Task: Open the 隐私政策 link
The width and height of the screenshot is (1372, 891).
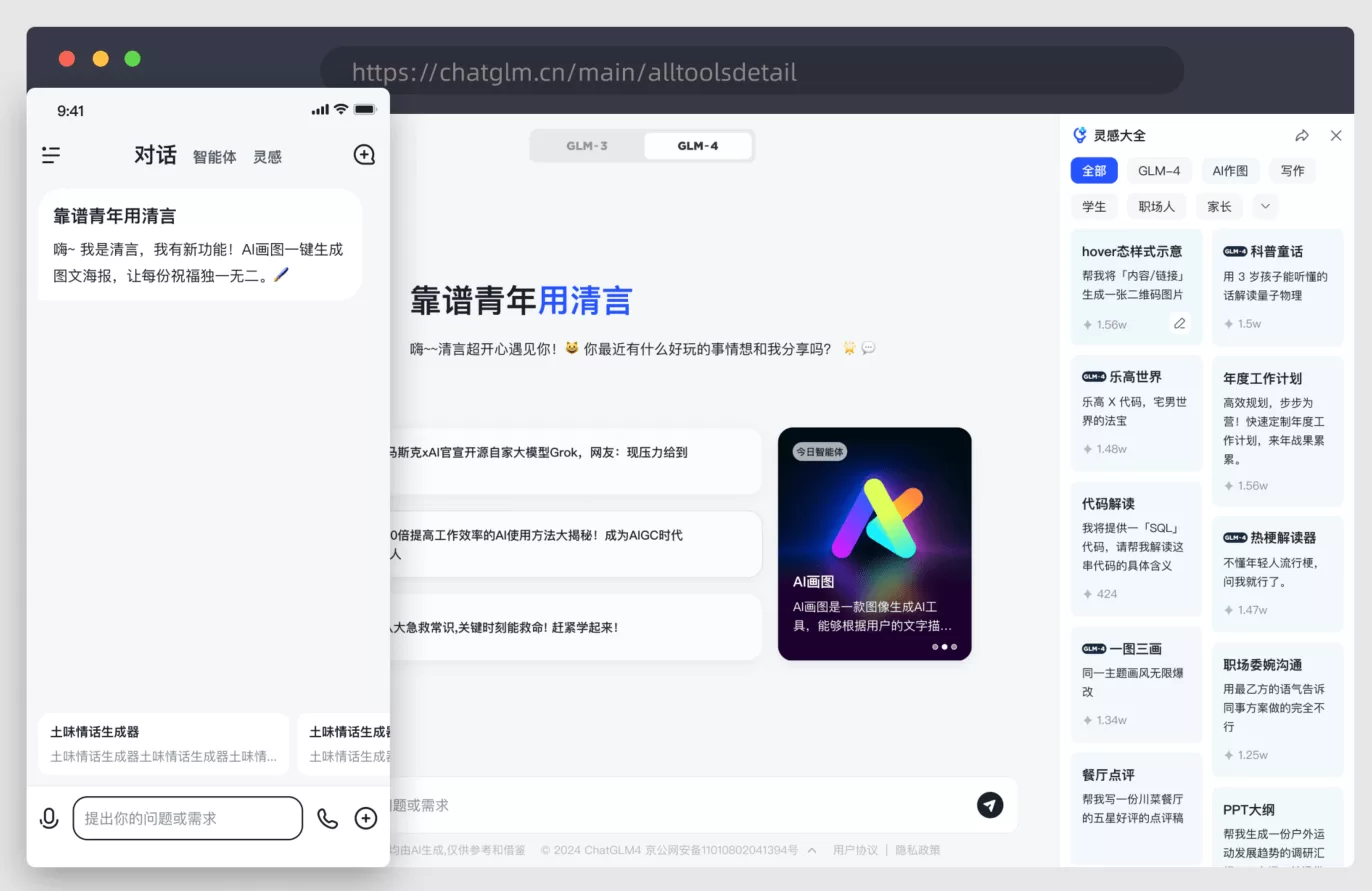Action: click(917, 850)
